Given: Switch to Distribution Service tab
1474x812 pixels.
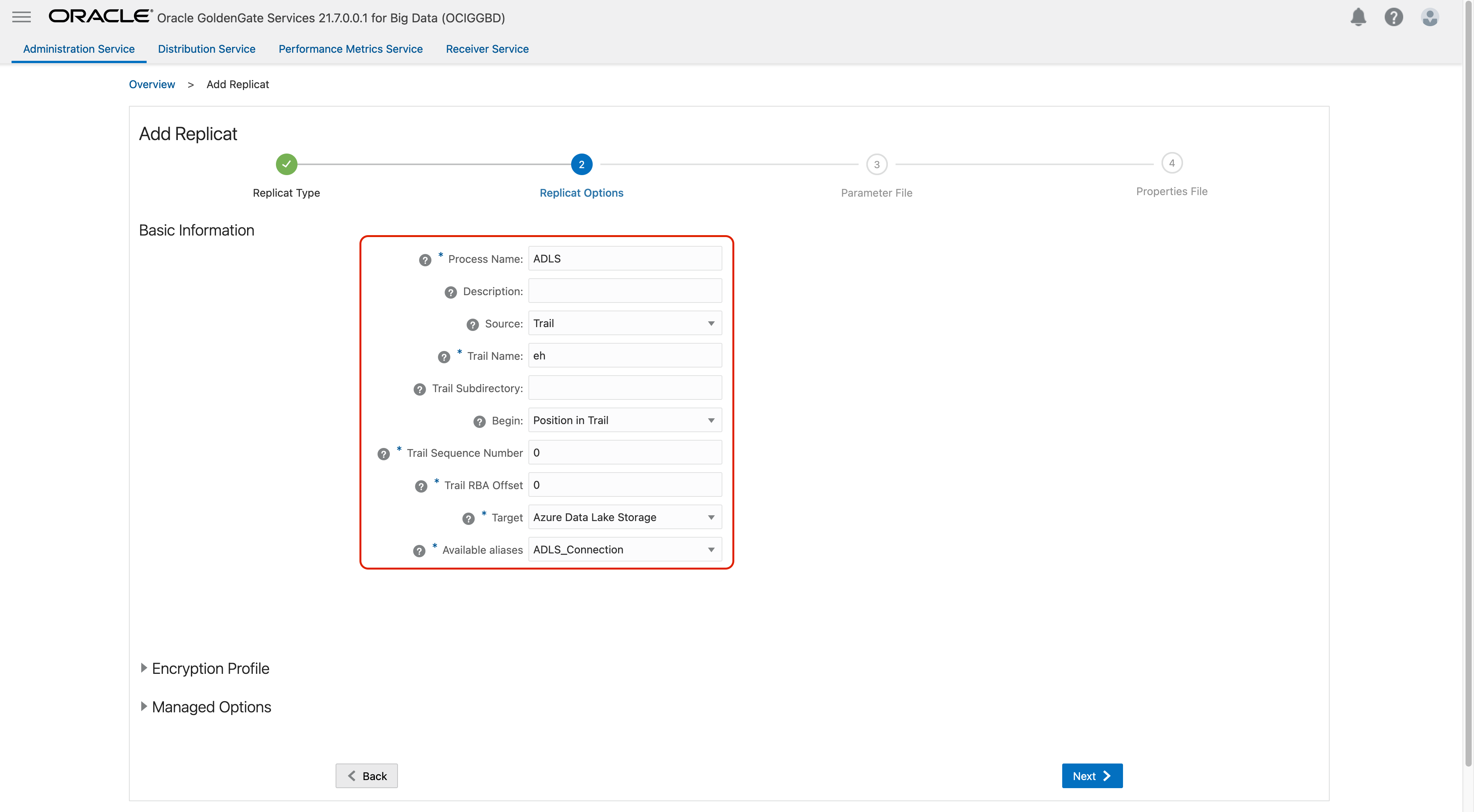Looking at the screenshot, I should coord(207,49).
